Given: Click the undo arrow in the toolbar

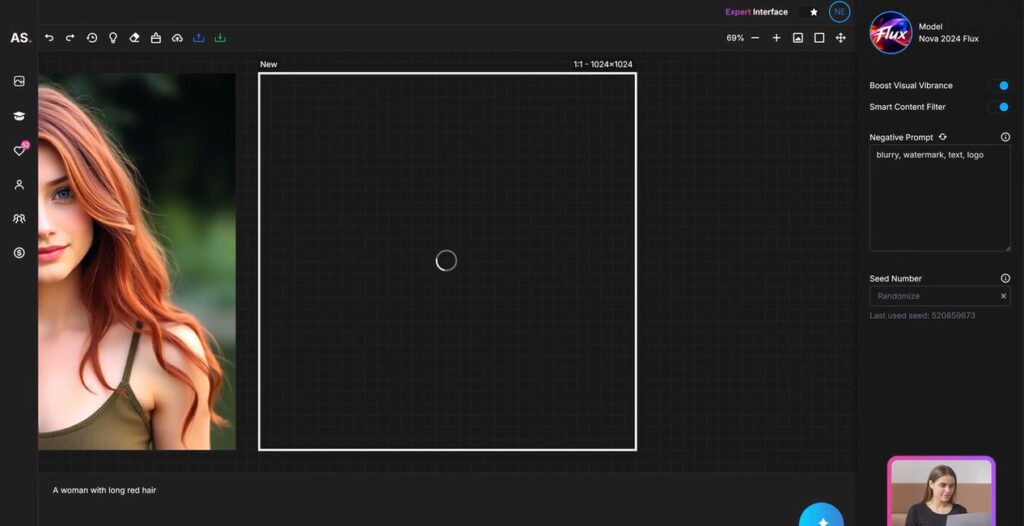Looking at the screenshot, I should 49,38.
